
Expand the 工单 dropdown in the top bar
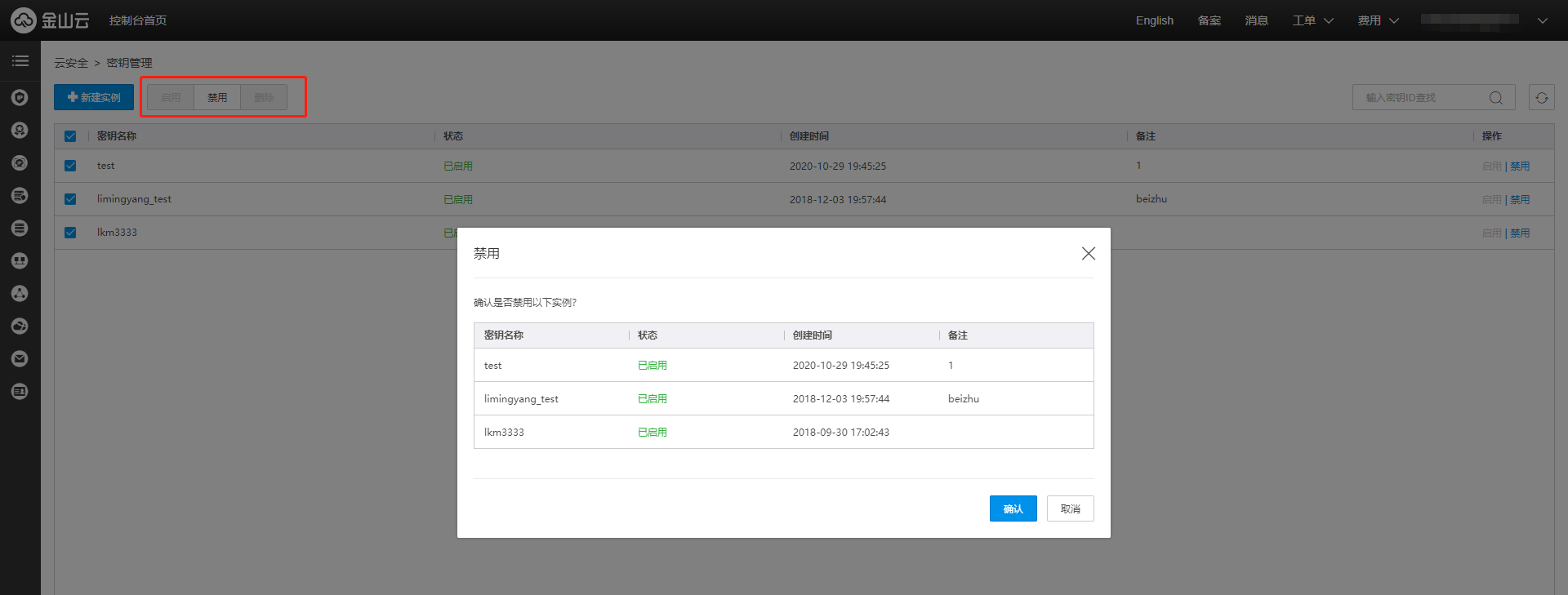click(x=1312, y=20)
